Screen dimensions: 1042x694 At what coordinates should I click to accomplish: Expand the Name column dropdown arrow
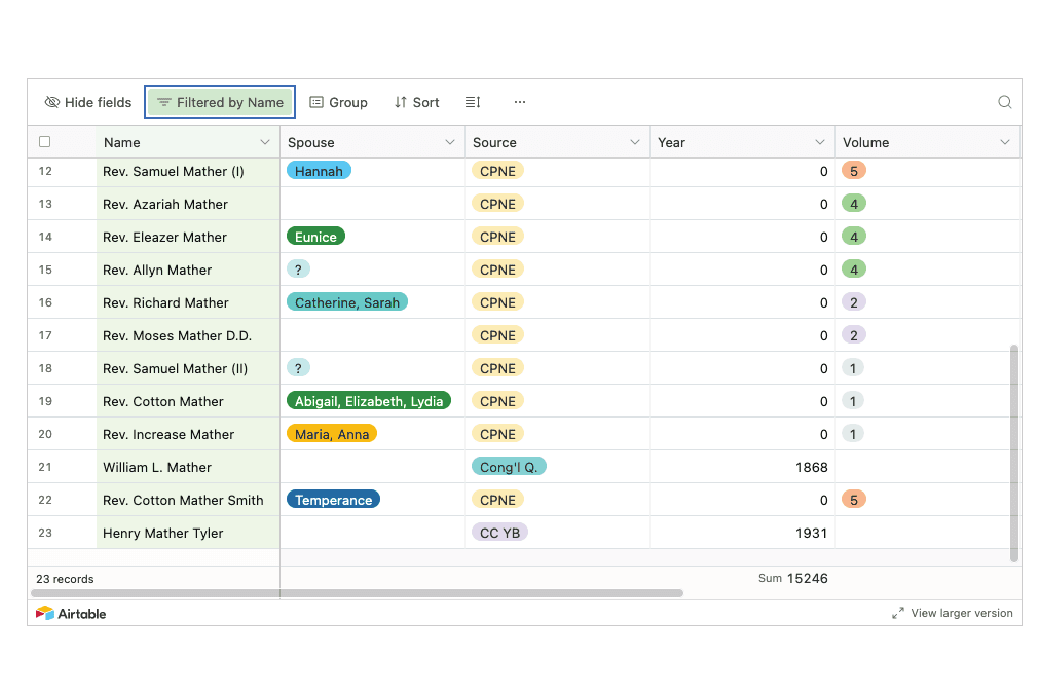click(x=265, y=142)
